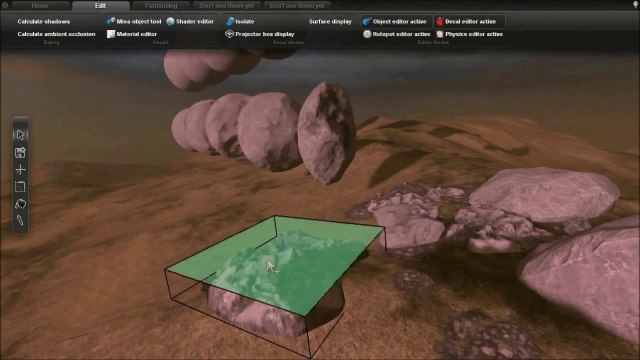The image size is (640, 360).
Task: Toggle Object editor active mode
Action: [395, 21]
